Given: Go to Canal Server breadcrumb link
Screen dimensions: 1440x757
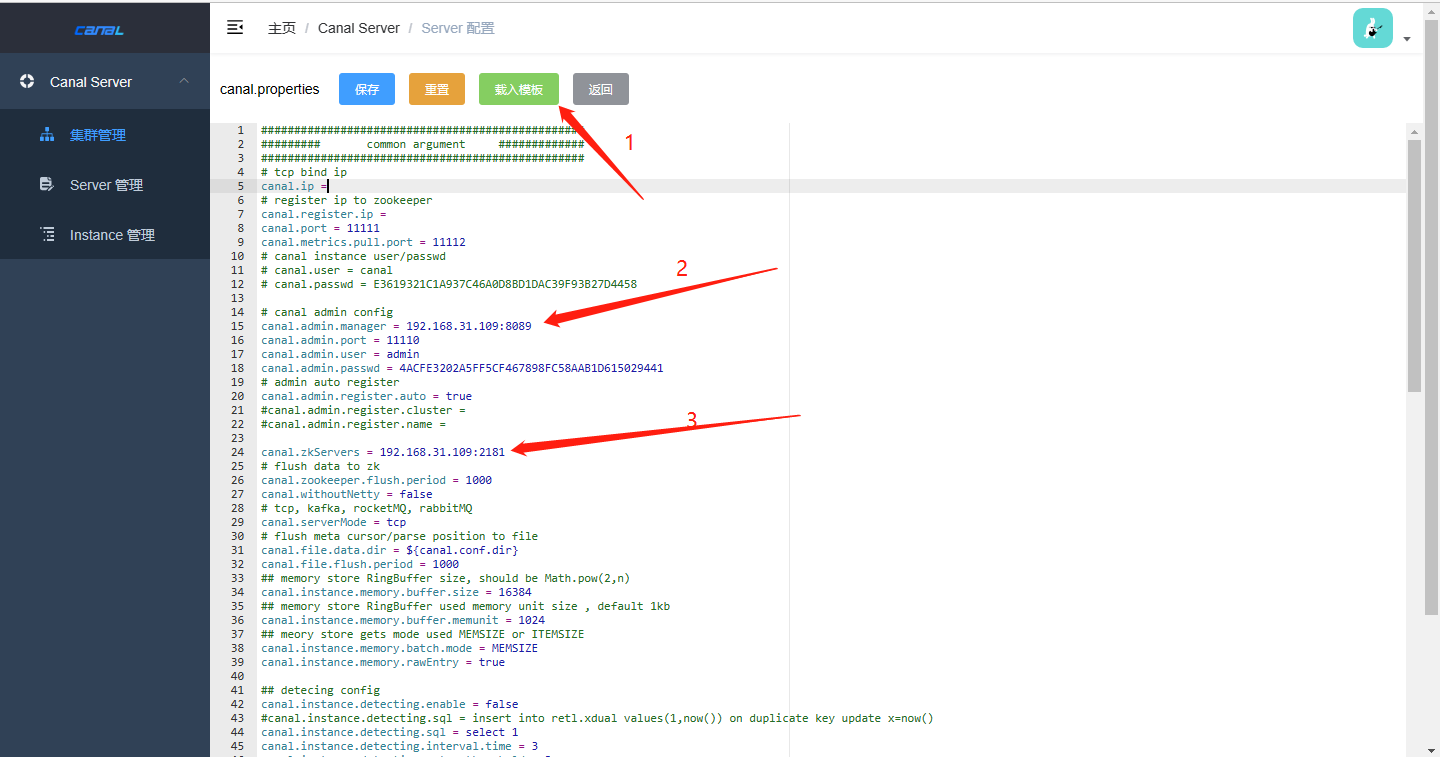Looking at the screenshot, I should click(x=359, y=28).
